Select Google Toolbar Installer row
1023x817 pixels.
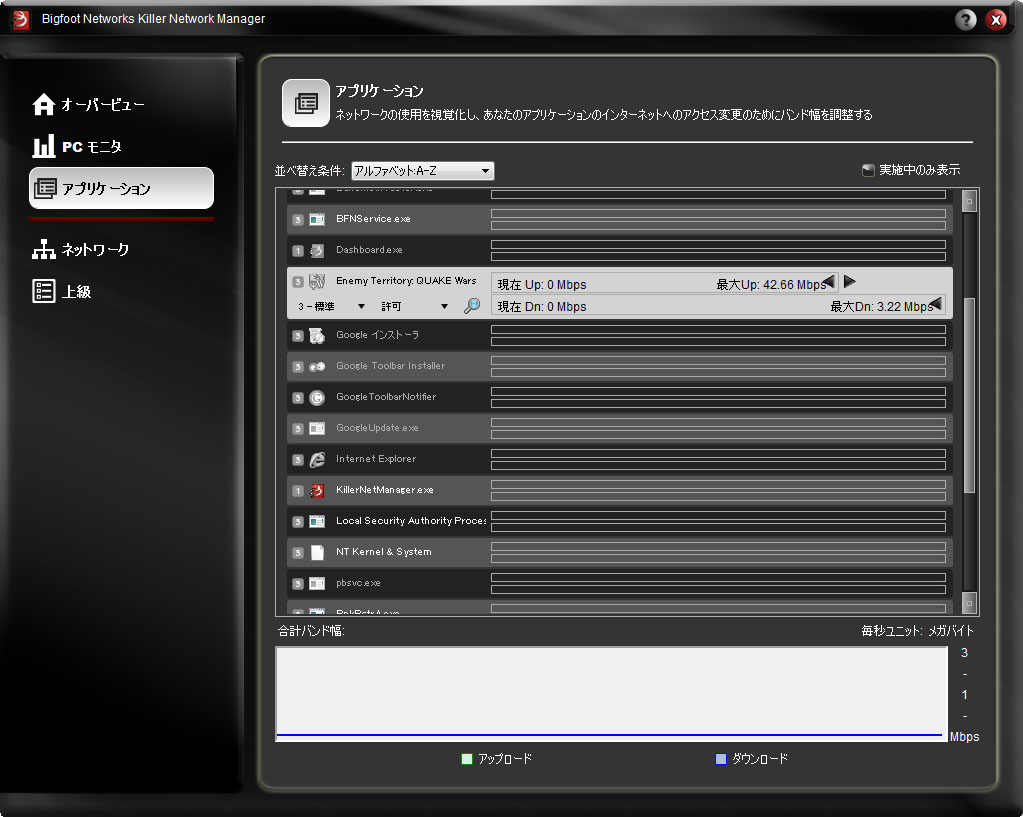coord(619,366)
